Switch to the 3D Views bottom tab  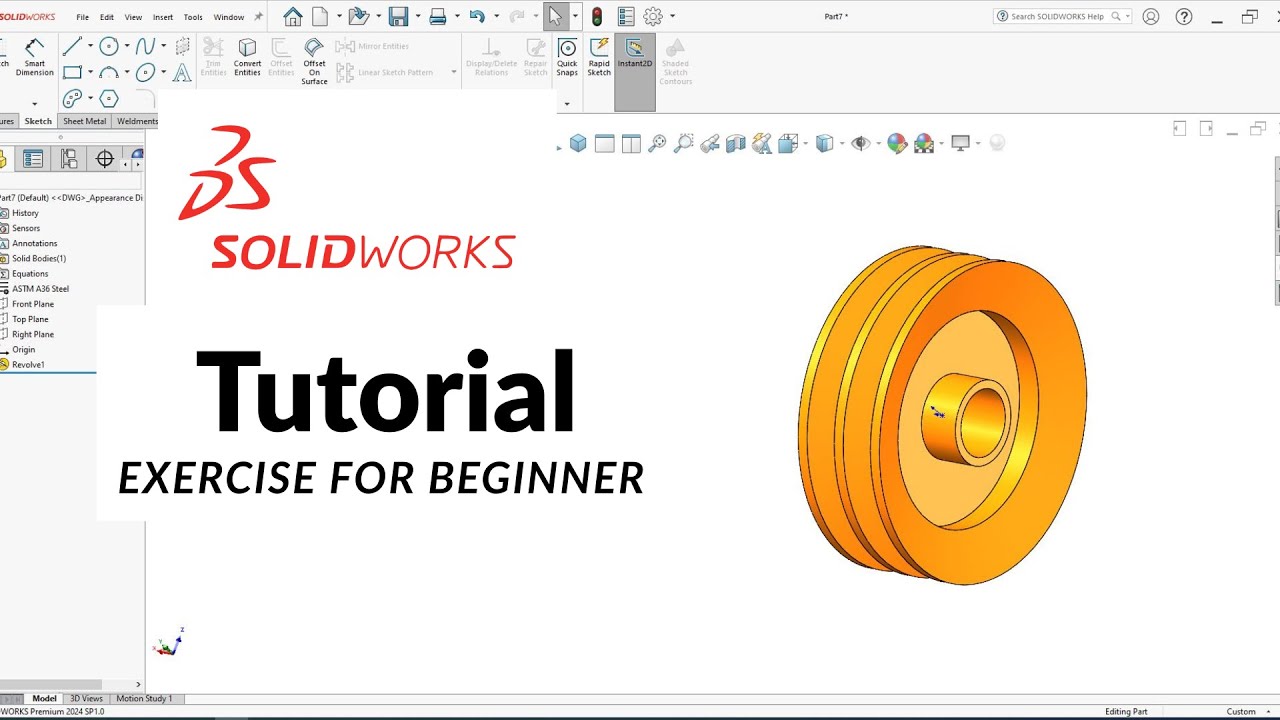pos(86,698)
